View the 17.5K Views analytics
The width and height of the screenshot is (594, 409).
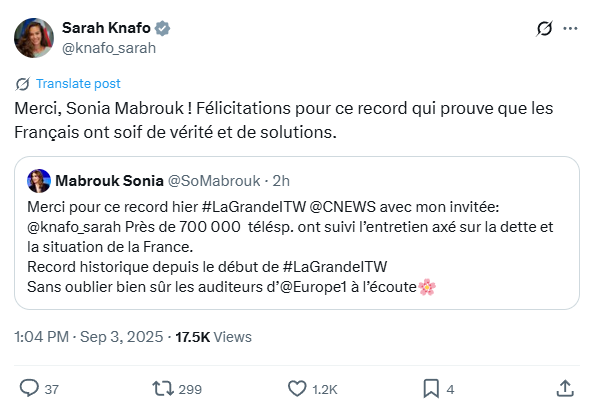[x=213, y=337]
